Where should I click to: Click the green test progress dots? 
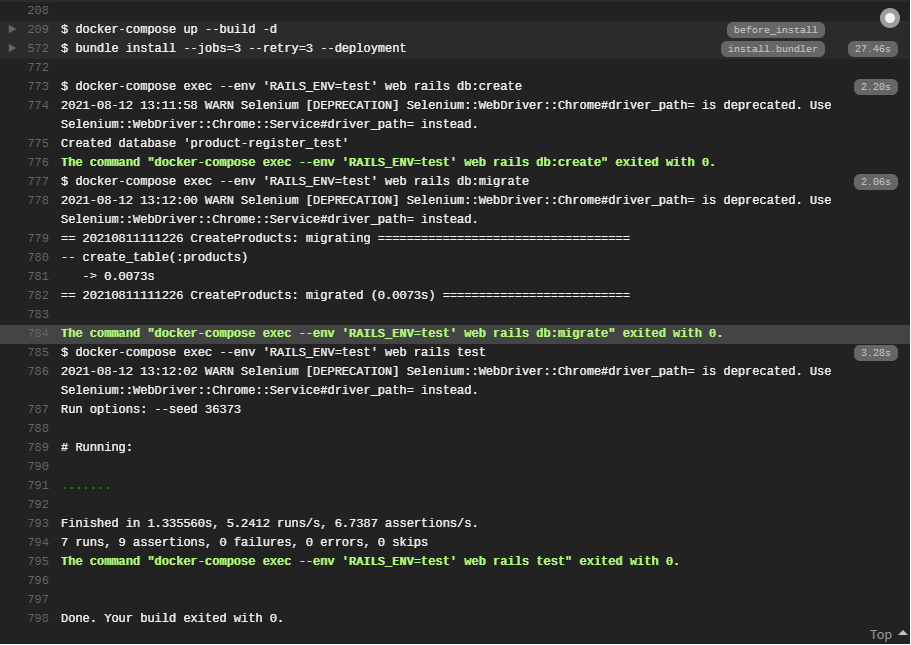pyautogui.click(x=85, y=487)
